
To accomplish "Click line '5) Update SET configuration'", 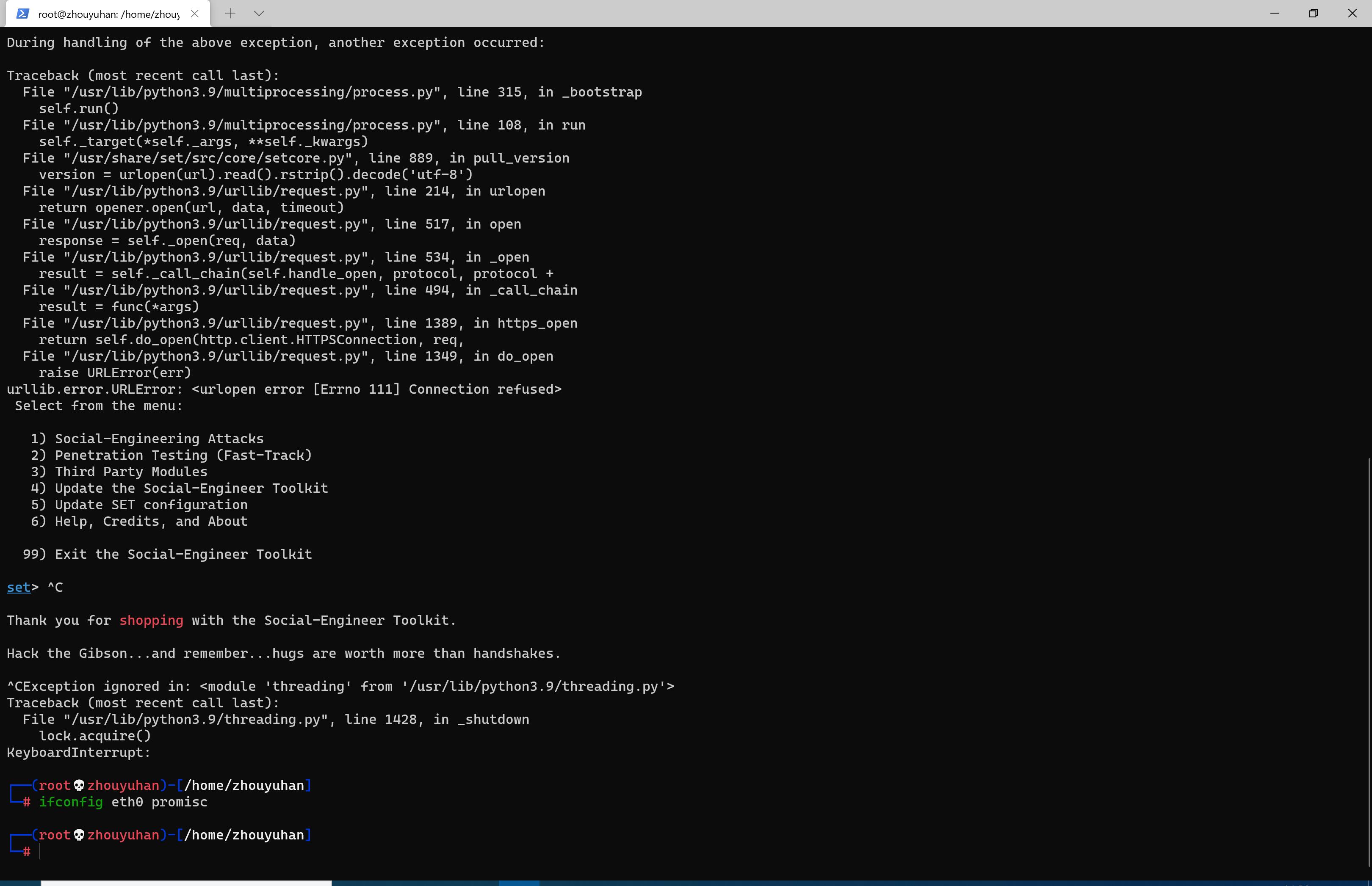I will tap(139, 505).
